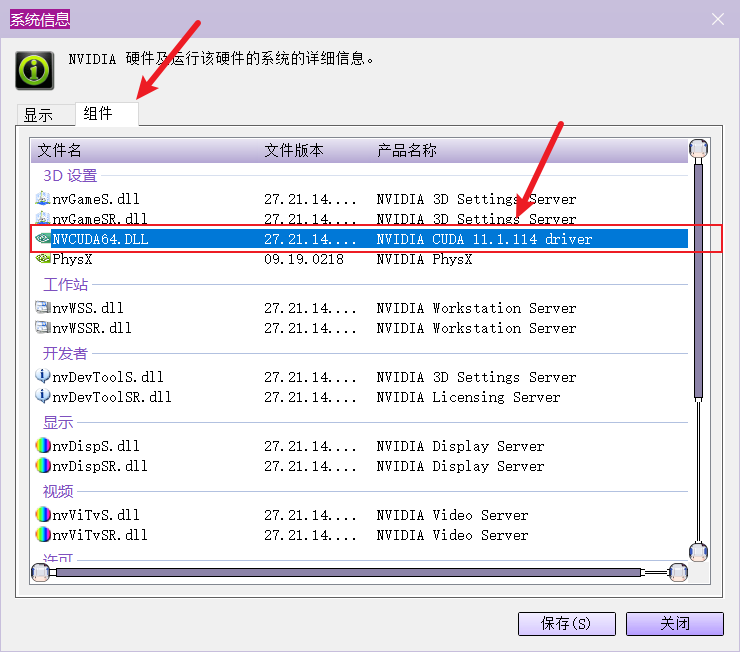Click the nvWSS.dll workstation icon
740x652 pixels.
(42, 308)
